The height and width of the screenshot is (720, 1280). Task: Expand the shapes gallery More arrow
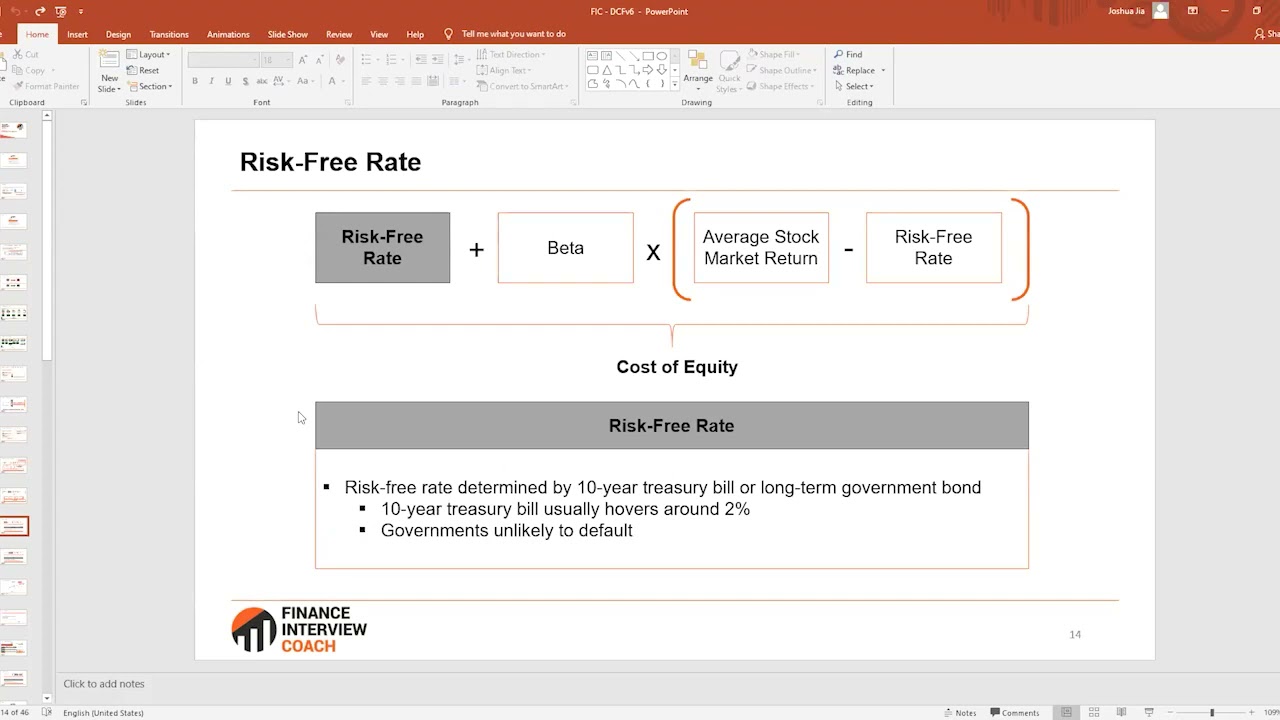coord(675,85)
